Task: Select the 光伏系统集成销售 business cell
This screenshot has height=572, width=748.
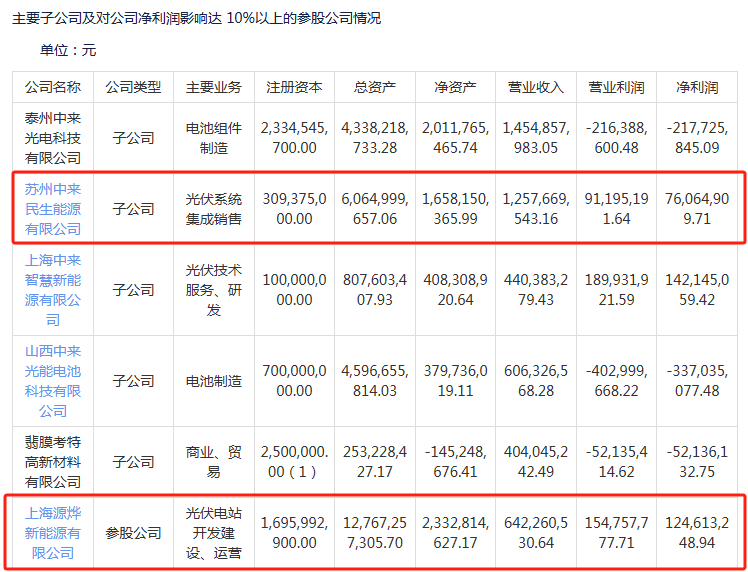Action: 214,209
